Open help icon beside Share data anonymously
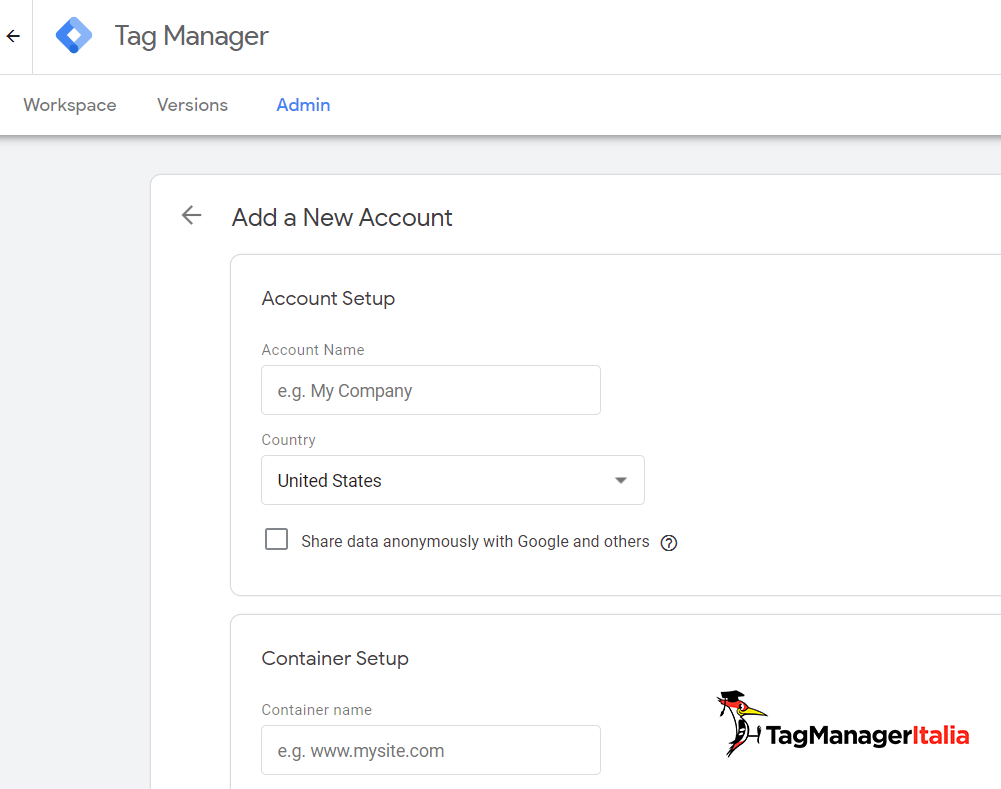Viewport: 1001px width, 789px height. [x=669, y=543]
